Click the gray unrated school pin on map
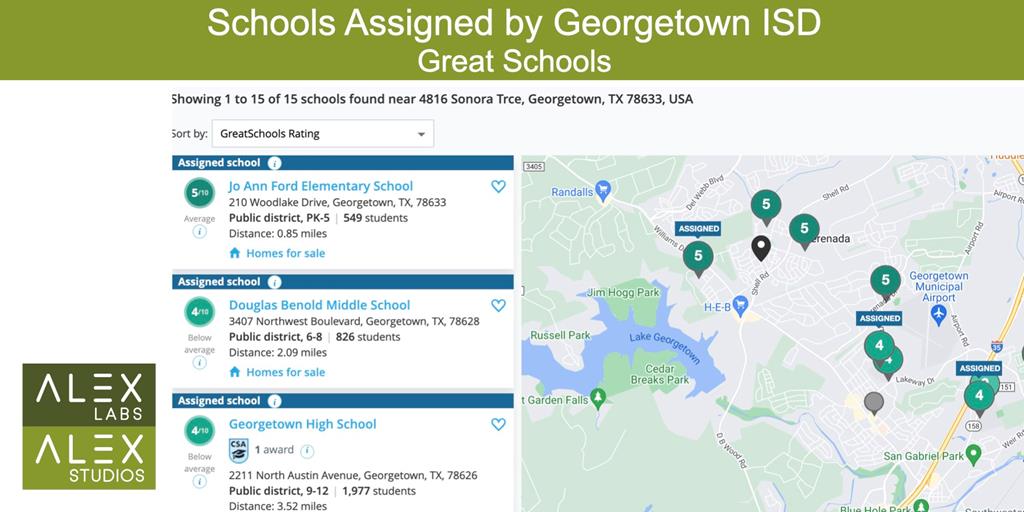 click(x=874, y=403)
